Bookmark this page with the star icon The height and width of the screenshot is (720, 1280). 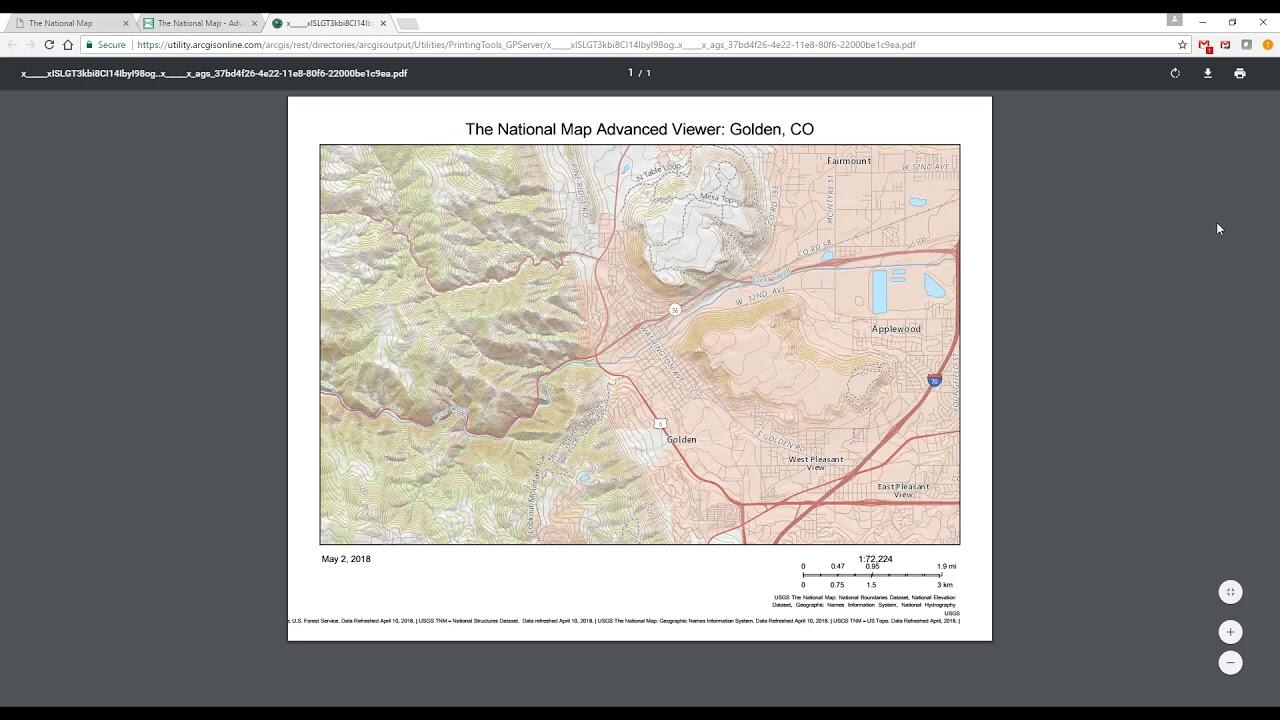click(1182, 45)
